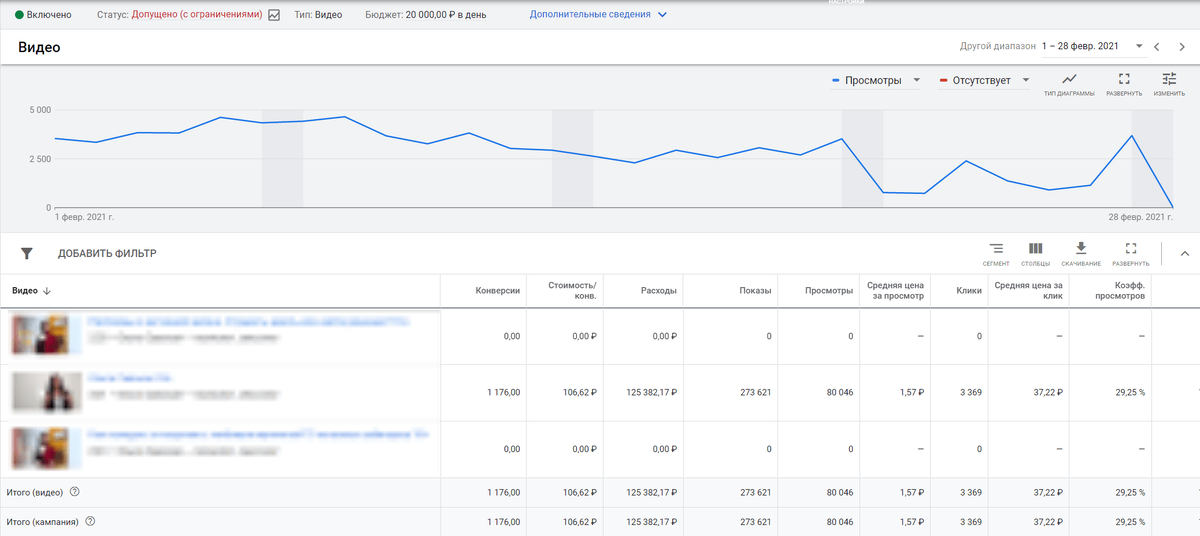Open the Просмотры metric dropdown
The width and height of the screenshot is (1200, 536).
[x=876, y=81]
